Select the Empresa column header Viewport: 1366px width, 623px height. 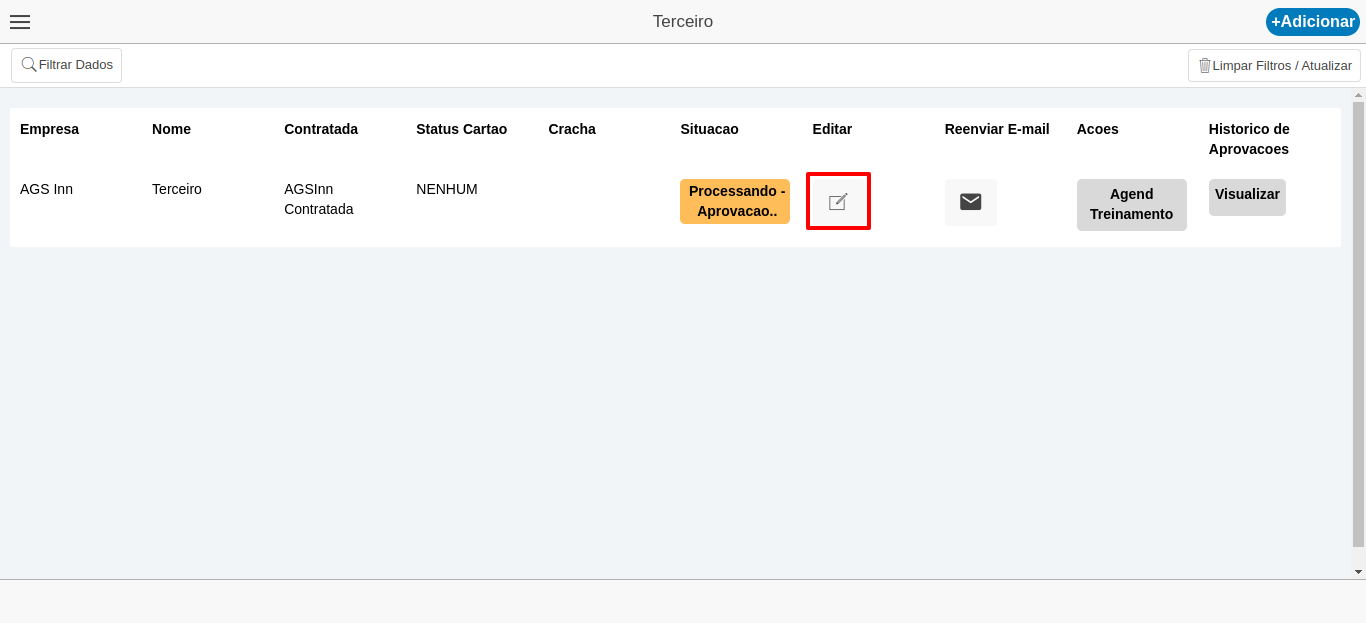click(49, 129)
